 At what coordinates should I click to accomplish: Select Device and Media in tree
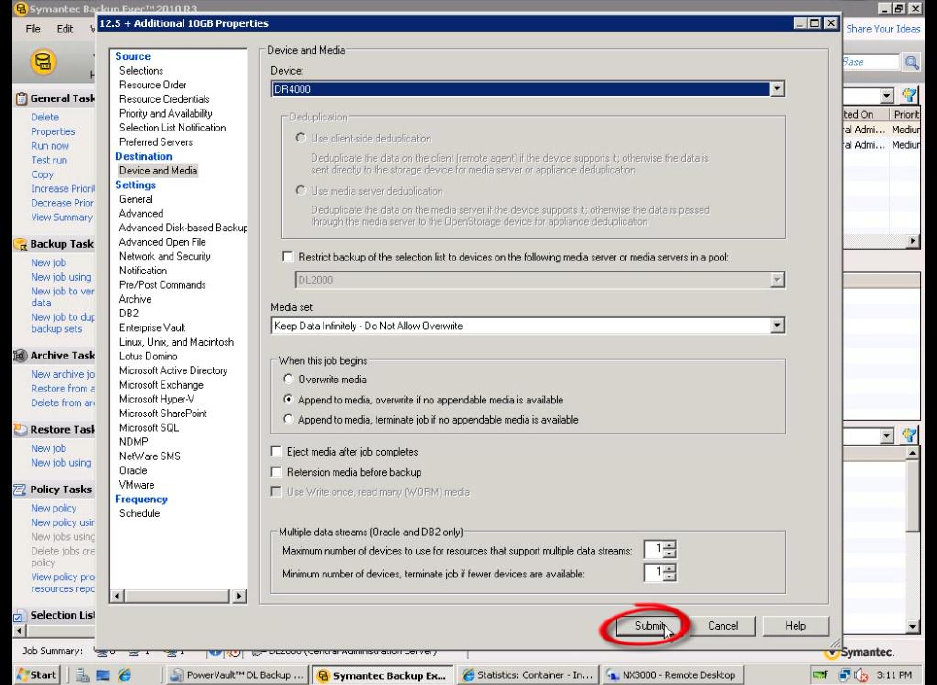(x=158, y=170)
